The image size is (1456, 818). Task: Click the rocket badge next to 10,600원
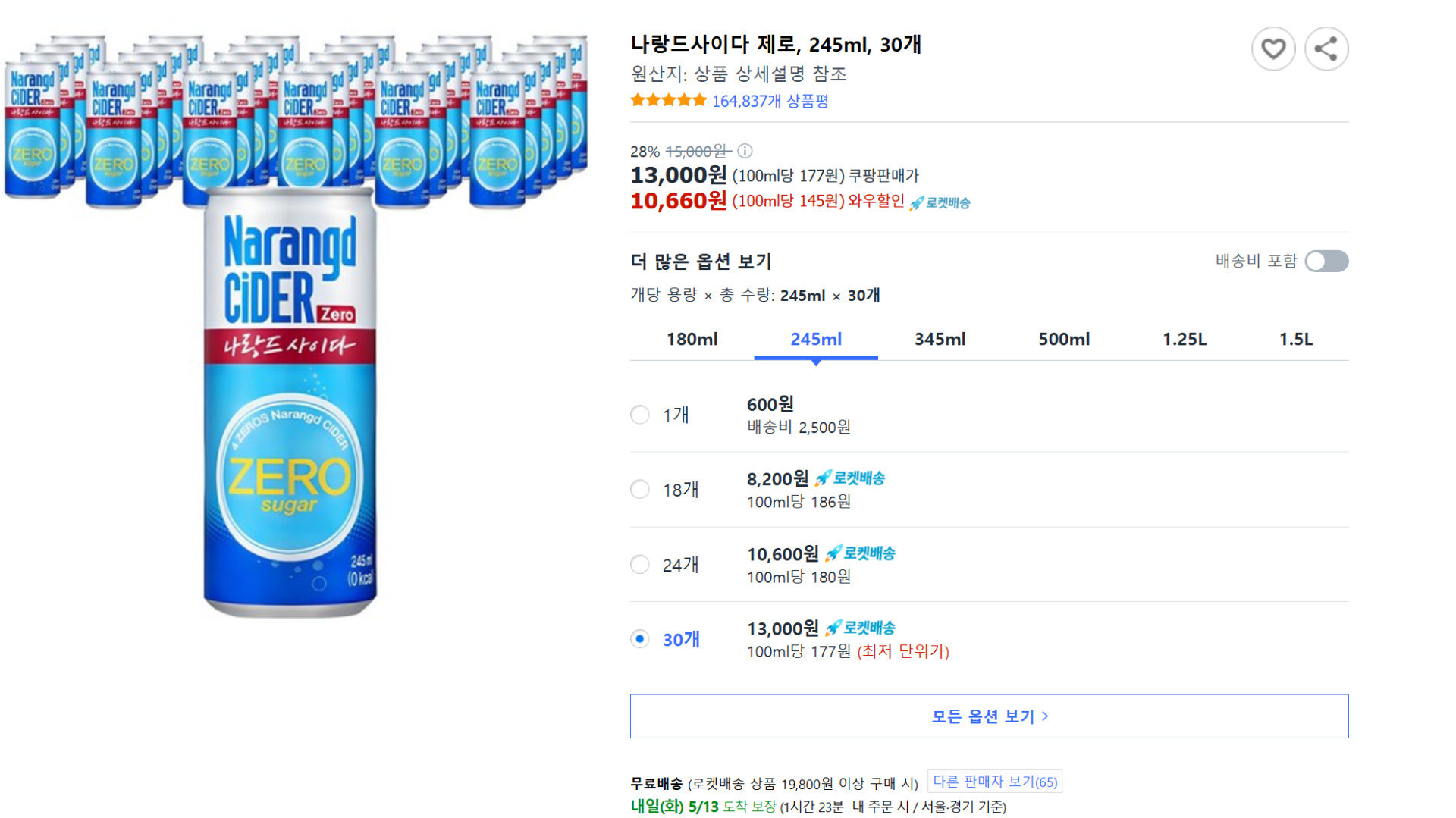pos(861,553)
